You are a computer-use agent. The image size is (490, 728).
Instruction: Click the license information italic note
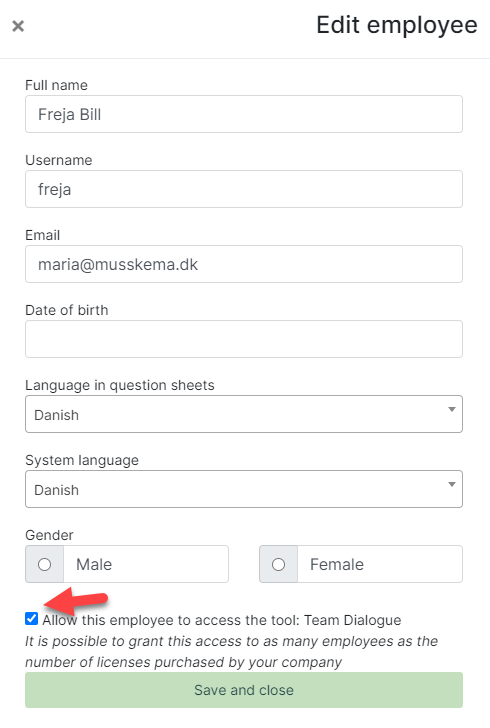click(231, 651)
